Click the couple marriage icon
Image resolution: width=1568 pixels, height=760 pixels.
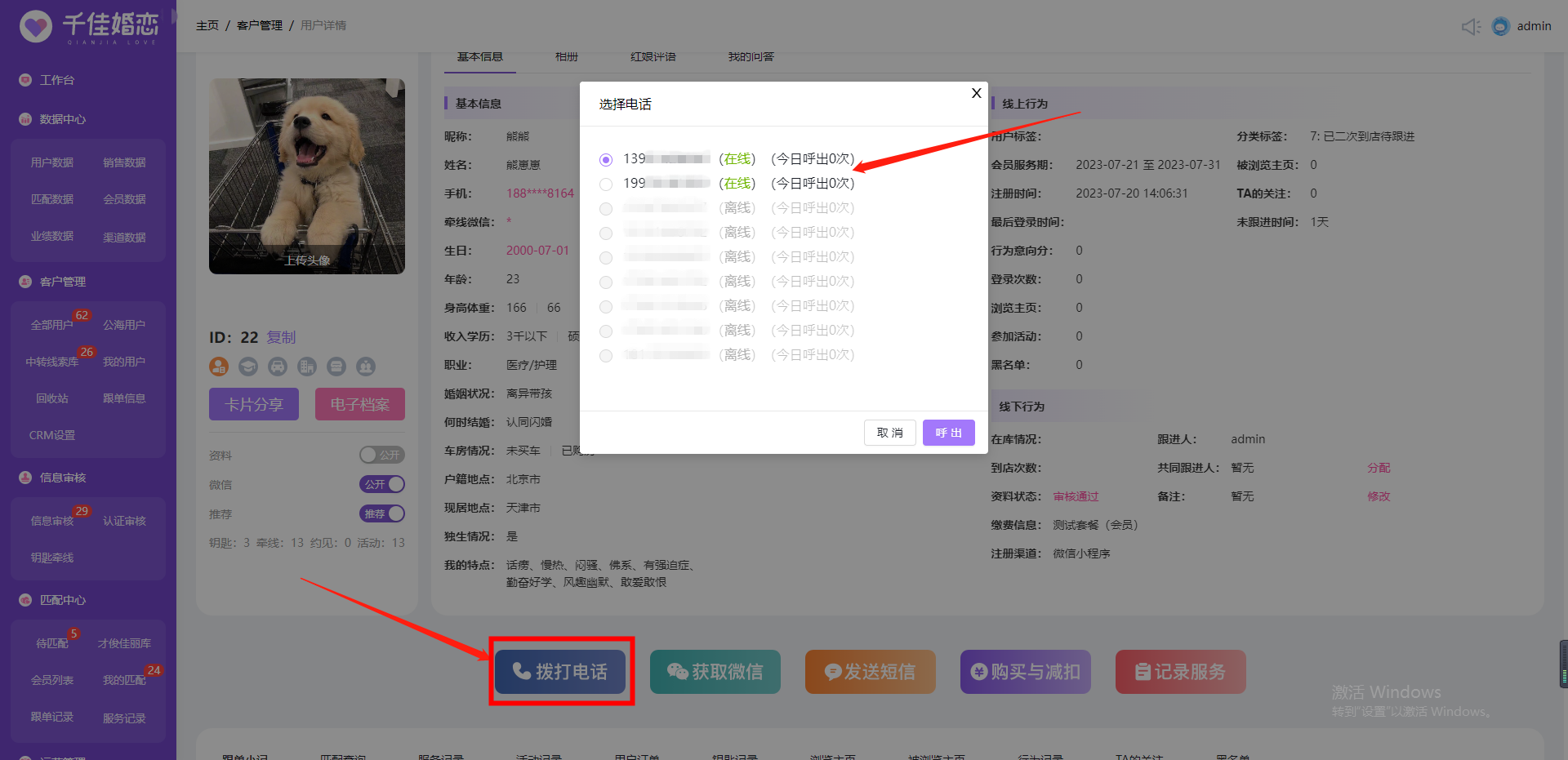(366, 367)
